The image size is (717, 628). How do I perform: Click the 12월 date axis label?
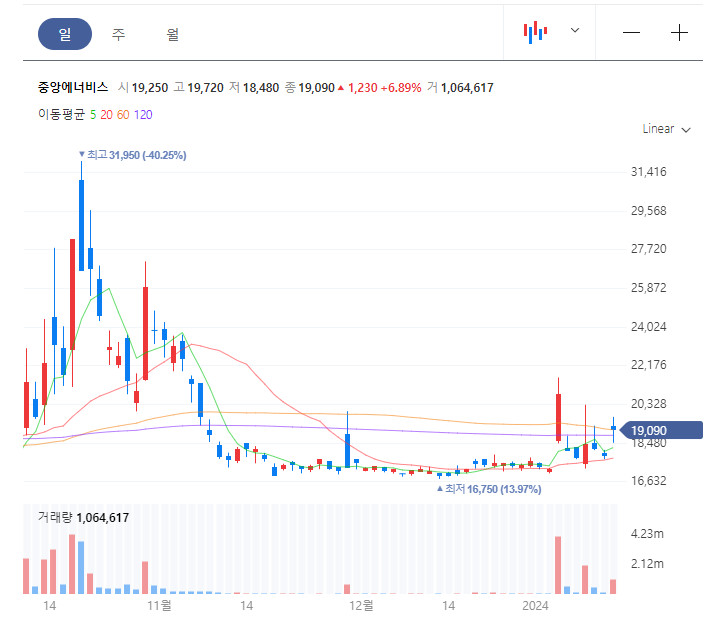click(x=361, y=606)
